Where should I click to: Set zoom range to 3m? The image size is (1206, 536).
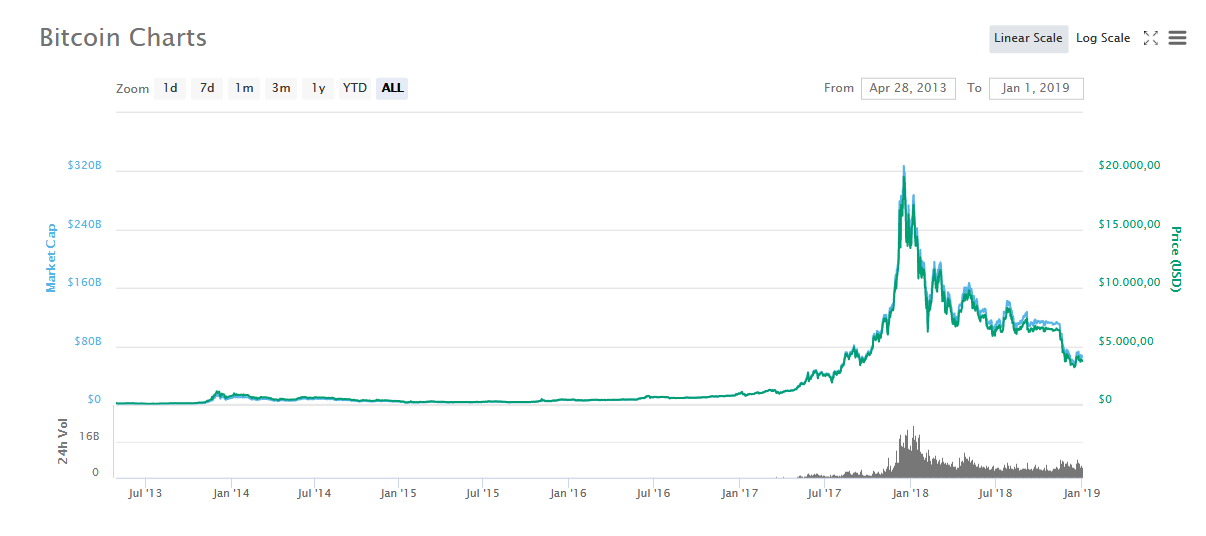pyautogui.click(x=281, y=88)
